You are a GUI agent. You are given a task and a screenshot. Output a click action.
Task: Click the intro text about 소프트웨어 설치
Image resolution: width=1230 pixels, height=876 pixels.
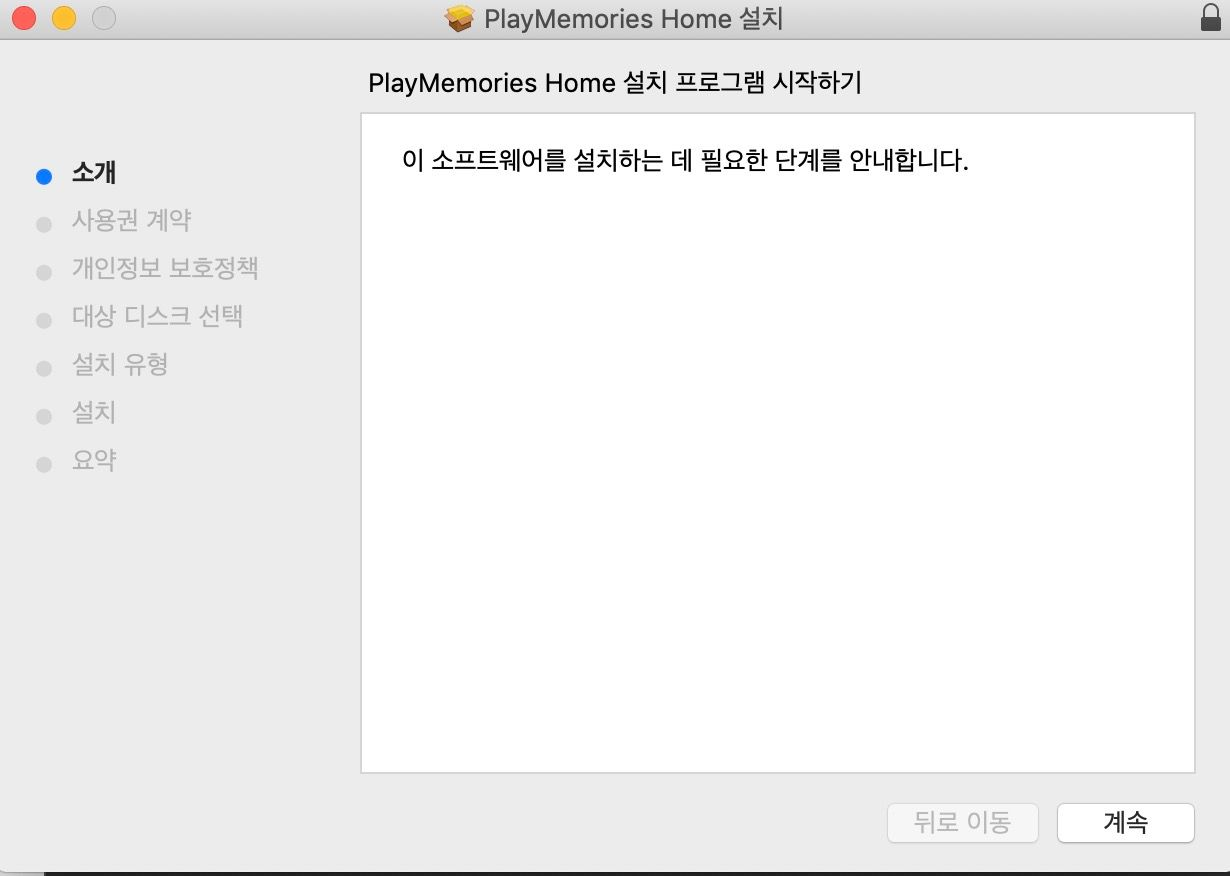[x=685, y=161]
